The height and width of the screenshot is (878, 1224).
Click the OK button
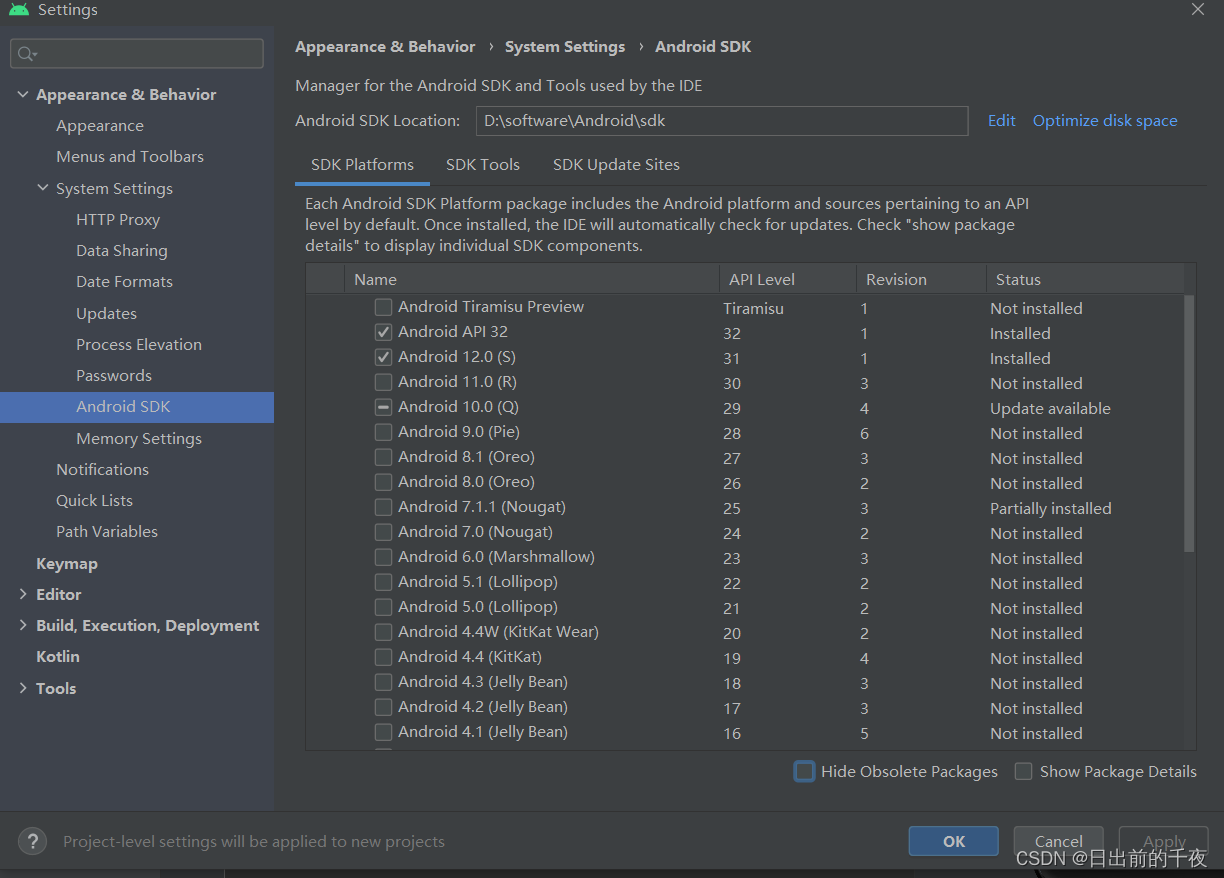pos(954,841)
